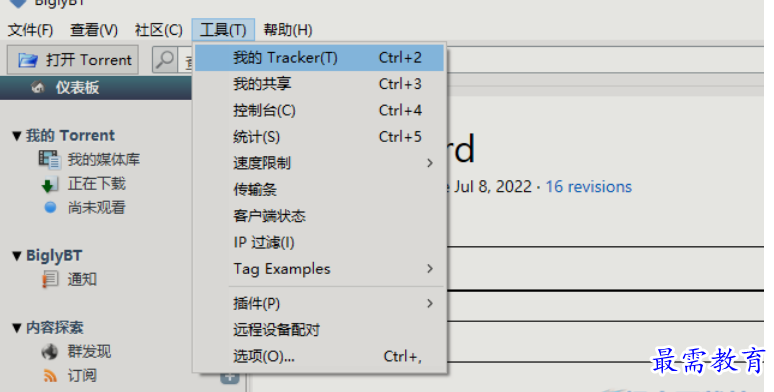Open 订阅 in the sidebar

pos(82,376)
